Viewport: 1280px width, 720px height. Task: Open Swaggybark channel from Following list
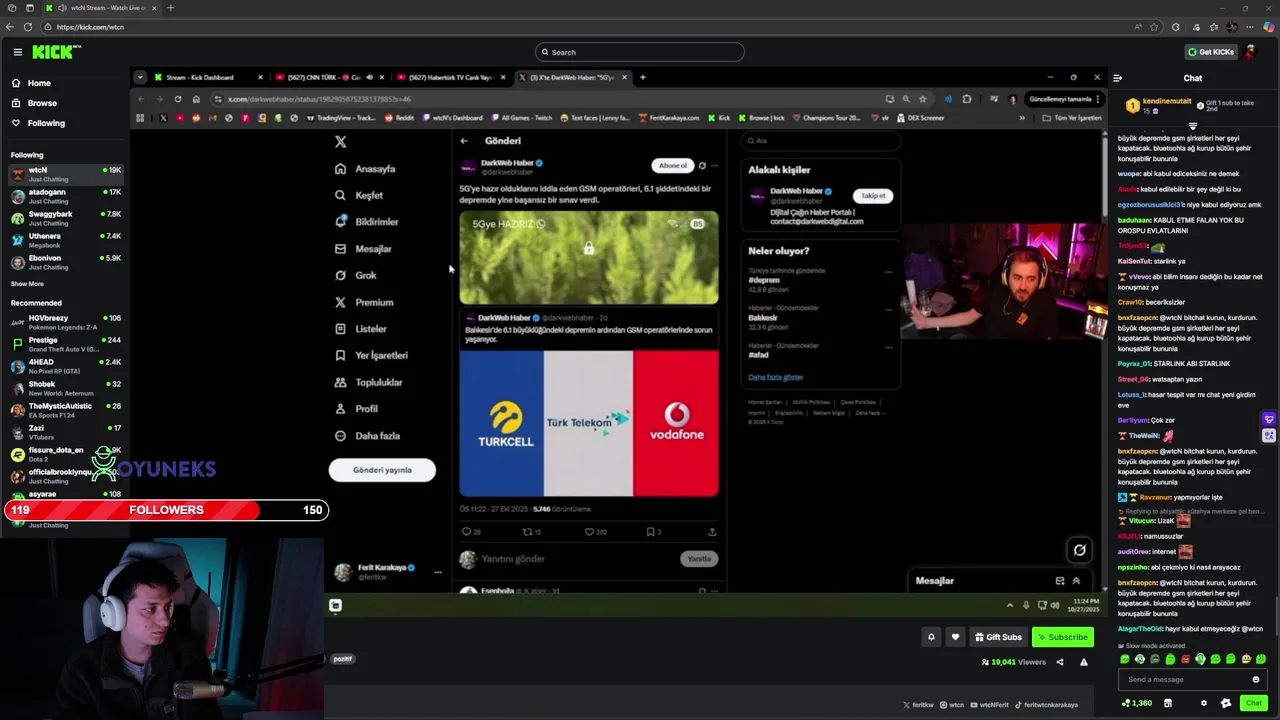coord(65,218)
